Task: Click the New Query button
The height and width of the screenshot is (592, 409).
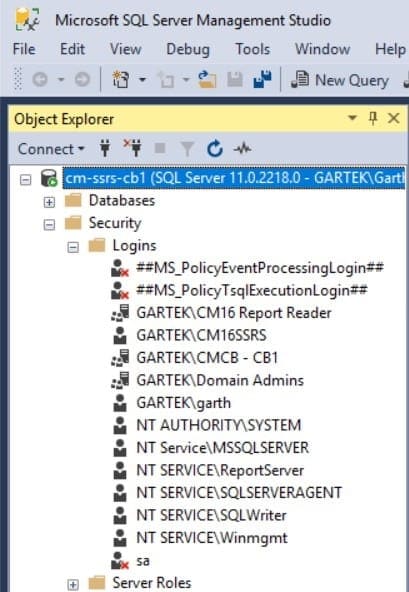Action: [340, 80]
